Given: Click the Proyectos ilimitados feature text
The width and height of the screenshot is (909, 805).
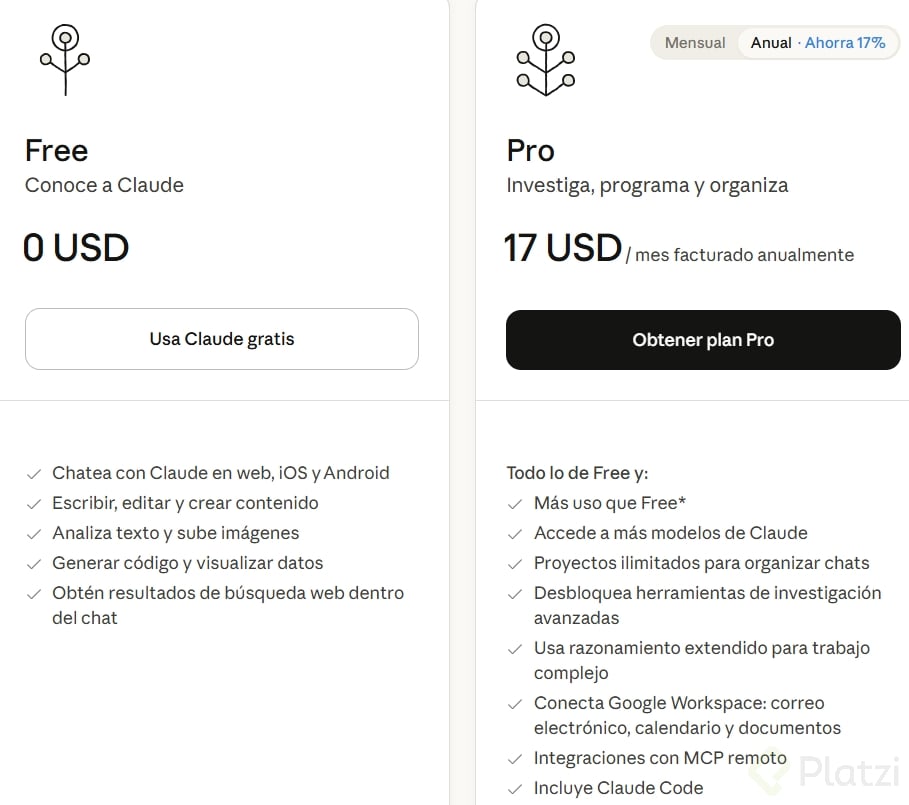Looking at the screenshot, I should [701, 563].
